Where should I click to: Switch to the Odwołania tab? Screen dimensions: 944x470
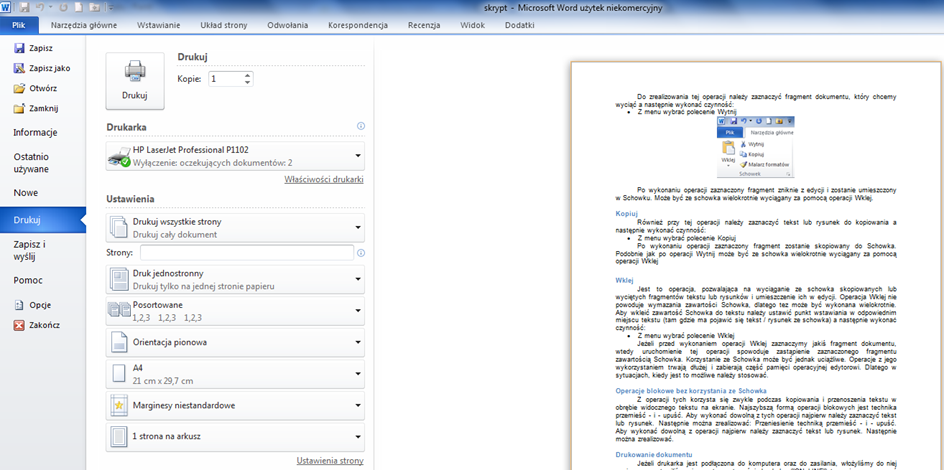pyautogui.click(x=288, y=25)
